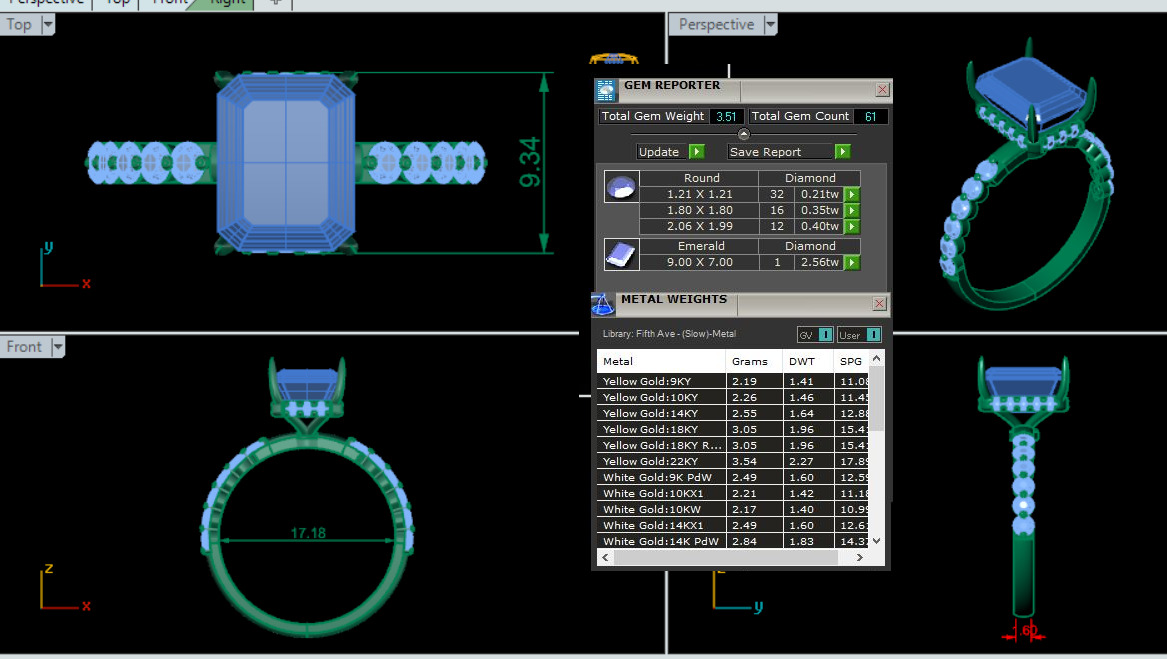Click the 2.06 X 1.99 size cell
Screen dimensions: 1167x659
699,226
